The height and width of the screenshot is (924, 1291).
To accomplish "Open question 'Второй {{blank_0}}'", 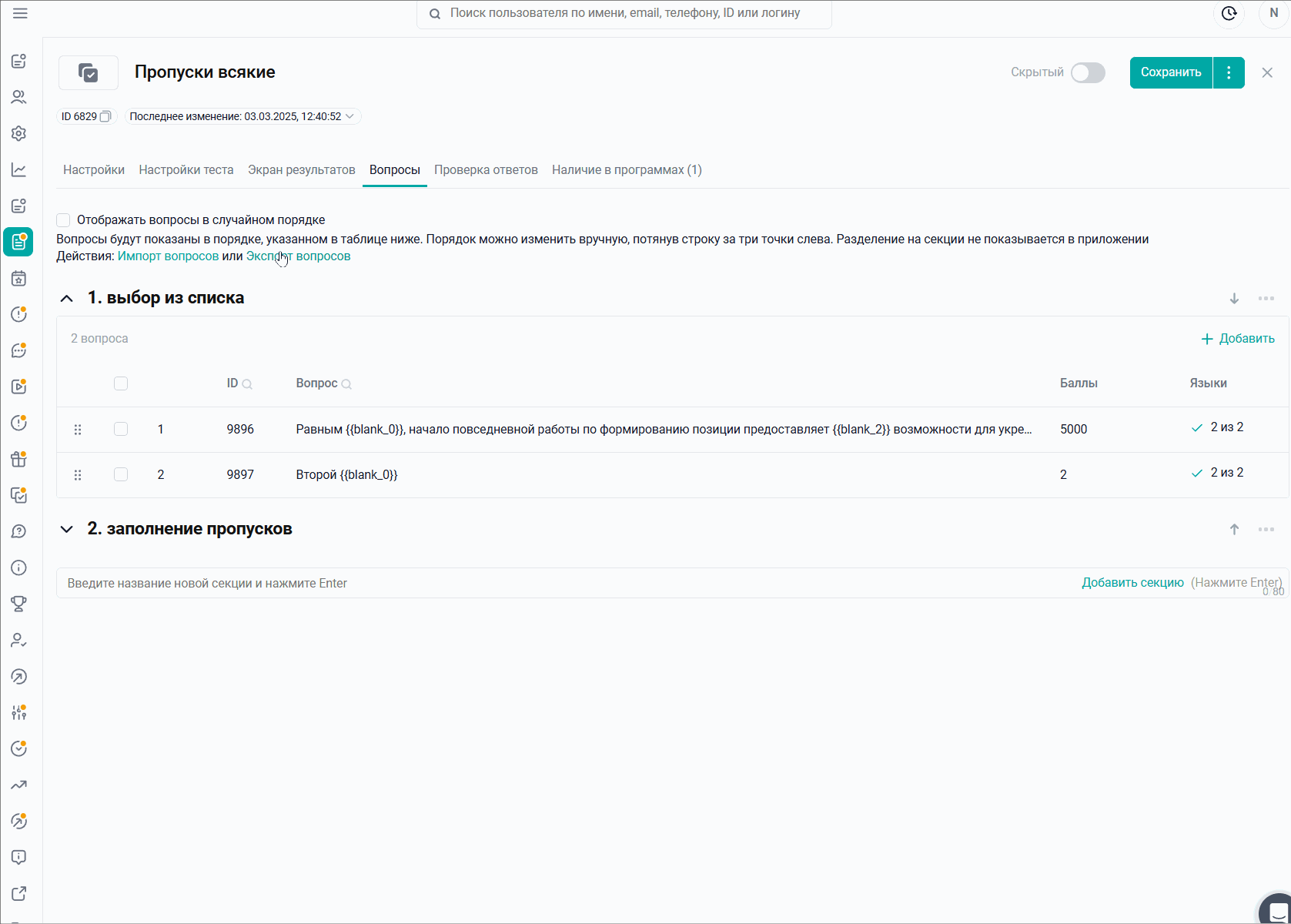I will [x=346, y=475].
